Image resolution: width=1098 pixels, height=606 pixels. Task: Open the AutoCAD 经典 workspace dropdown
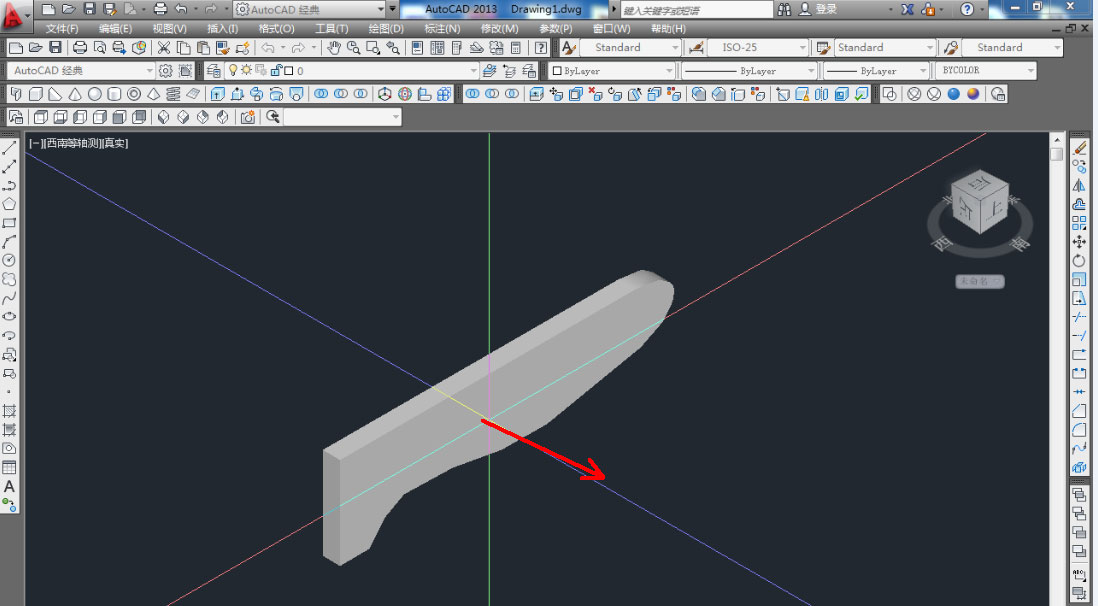(80, 71)
